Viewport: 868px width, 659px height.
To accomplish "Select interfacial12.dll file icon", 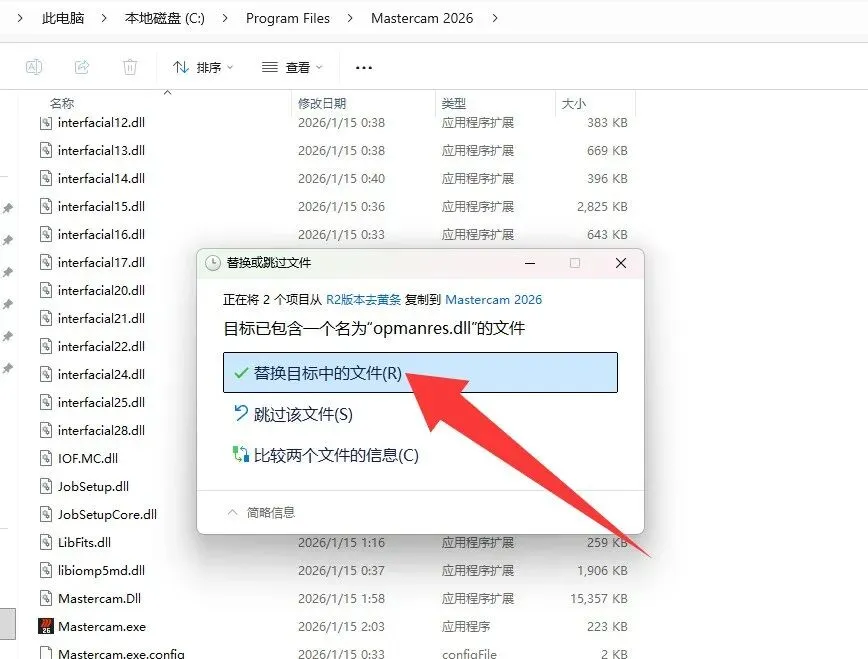I will tap(46, 122).
